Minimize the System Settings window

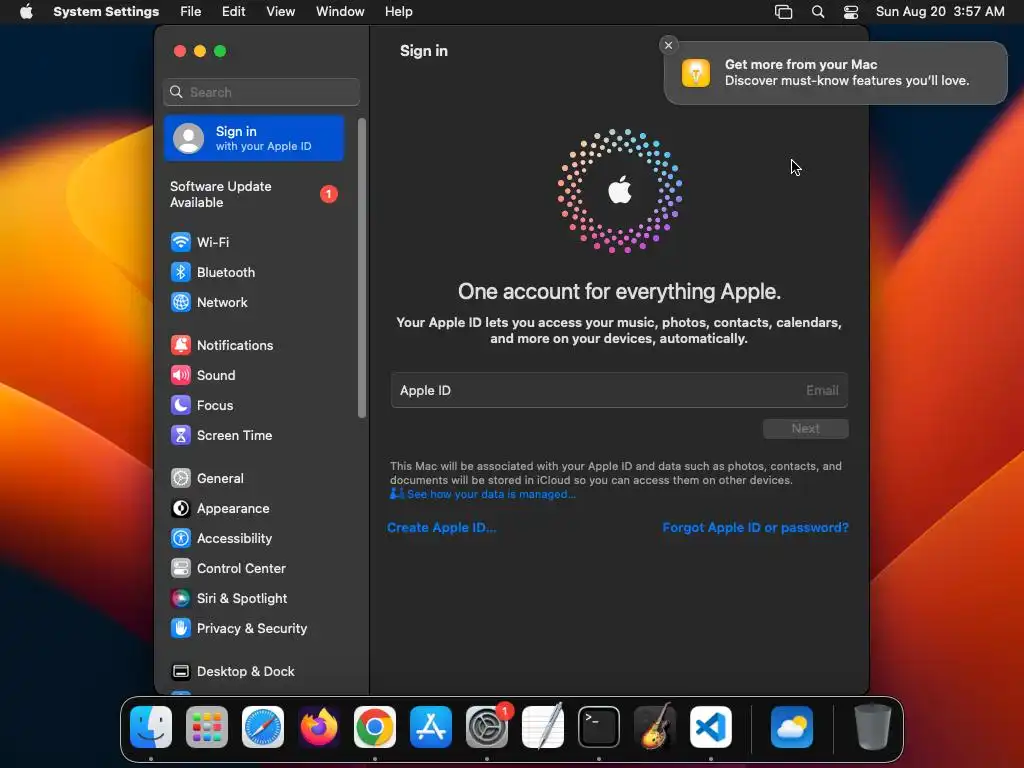(x=200, y=51)
